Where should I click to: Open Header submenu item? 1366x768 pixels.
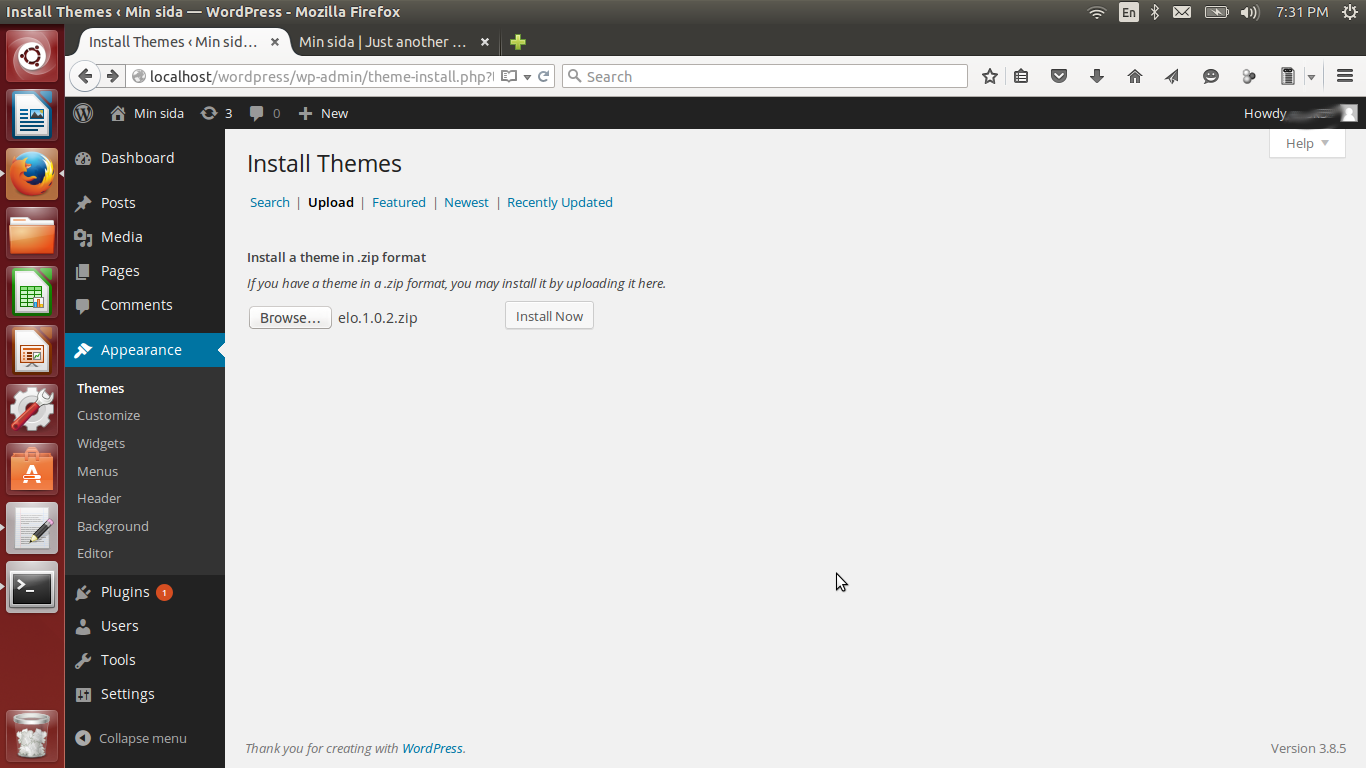pyautogui.click(x=99, y=498)
